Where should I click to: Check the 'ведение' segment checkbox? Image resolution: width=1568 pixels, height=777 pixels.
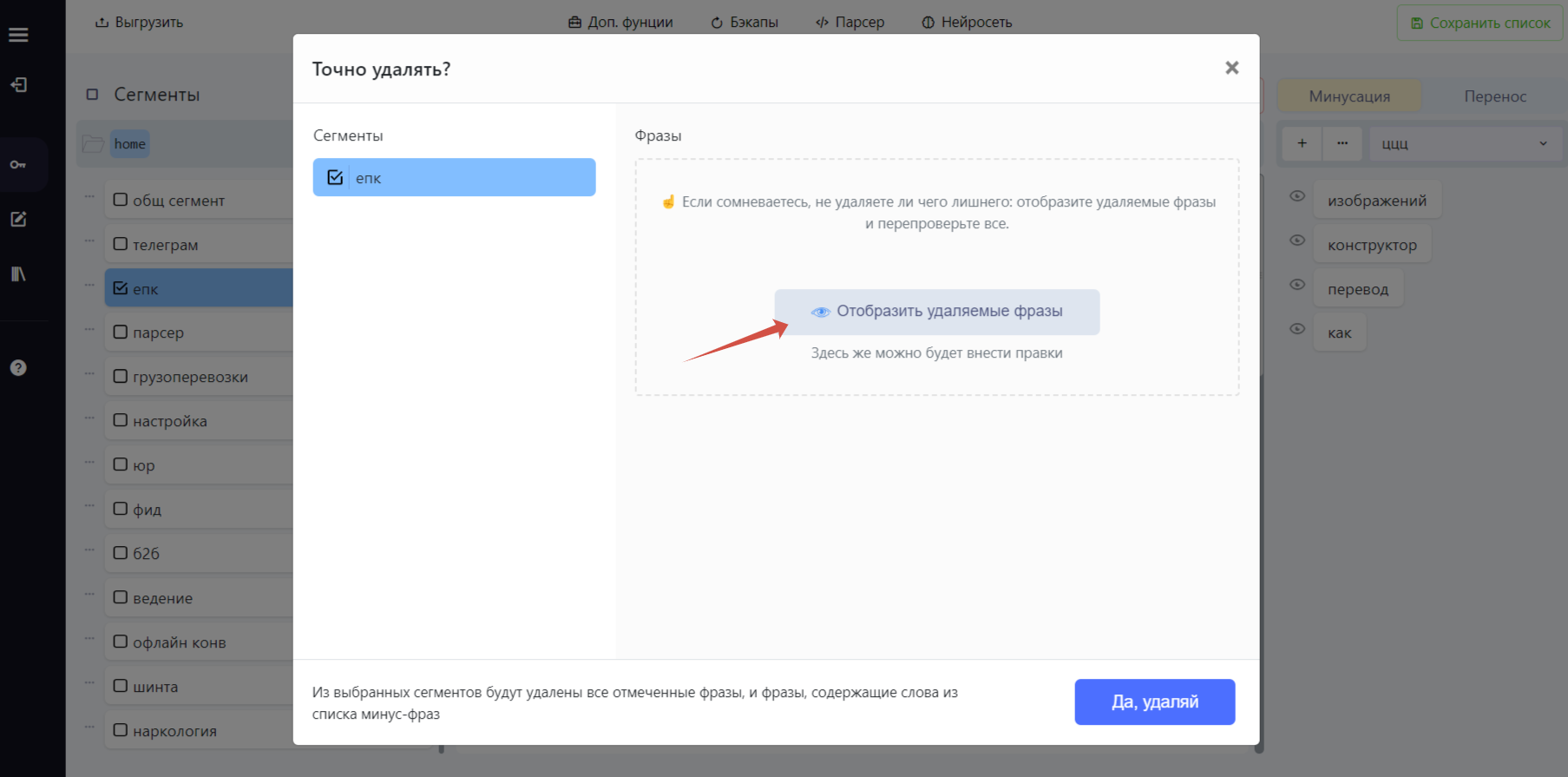(x=121, y=597)
